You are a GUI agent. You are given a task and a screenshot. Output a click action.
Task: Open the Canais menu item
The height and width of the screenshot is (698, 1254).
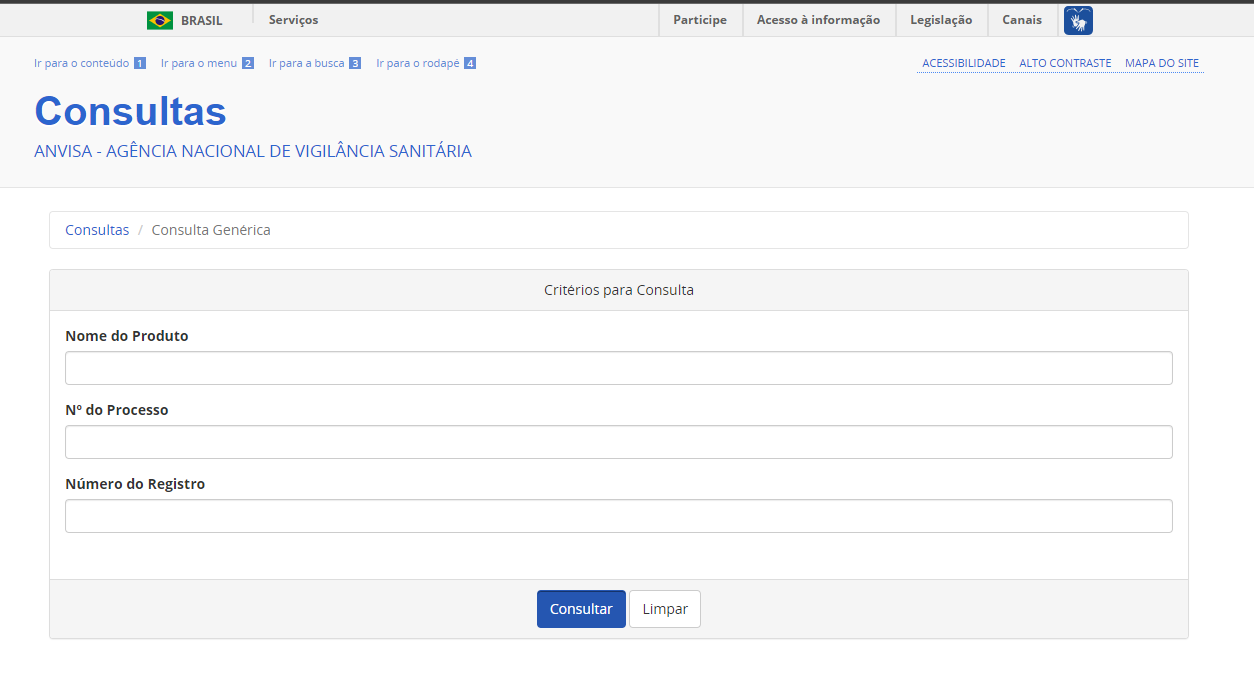1022,20
